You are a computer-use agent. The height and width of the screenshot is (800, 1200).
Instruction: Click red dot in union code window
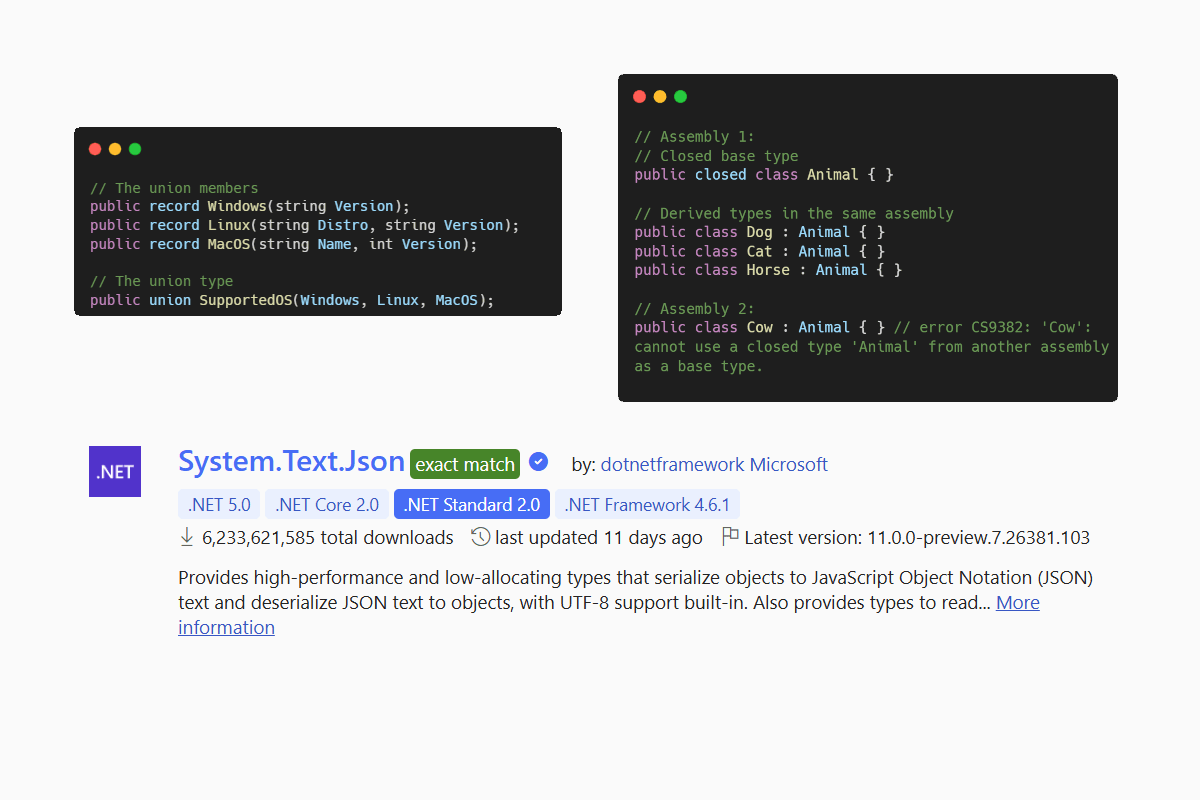click(x=95, y=149)
